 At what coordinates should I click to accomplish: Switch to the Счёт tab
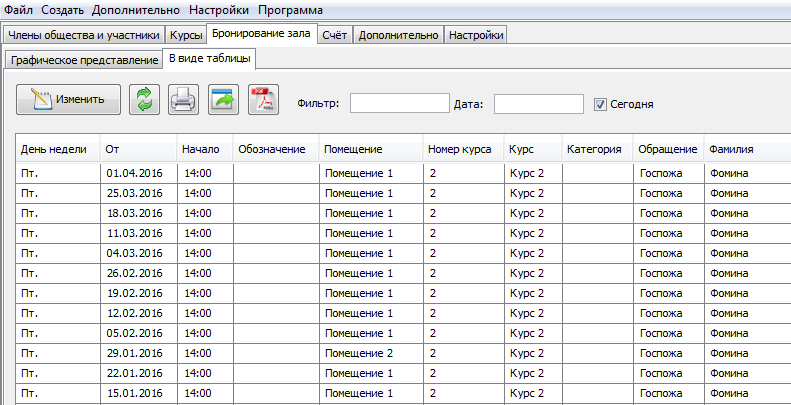(x=335, y=35)
